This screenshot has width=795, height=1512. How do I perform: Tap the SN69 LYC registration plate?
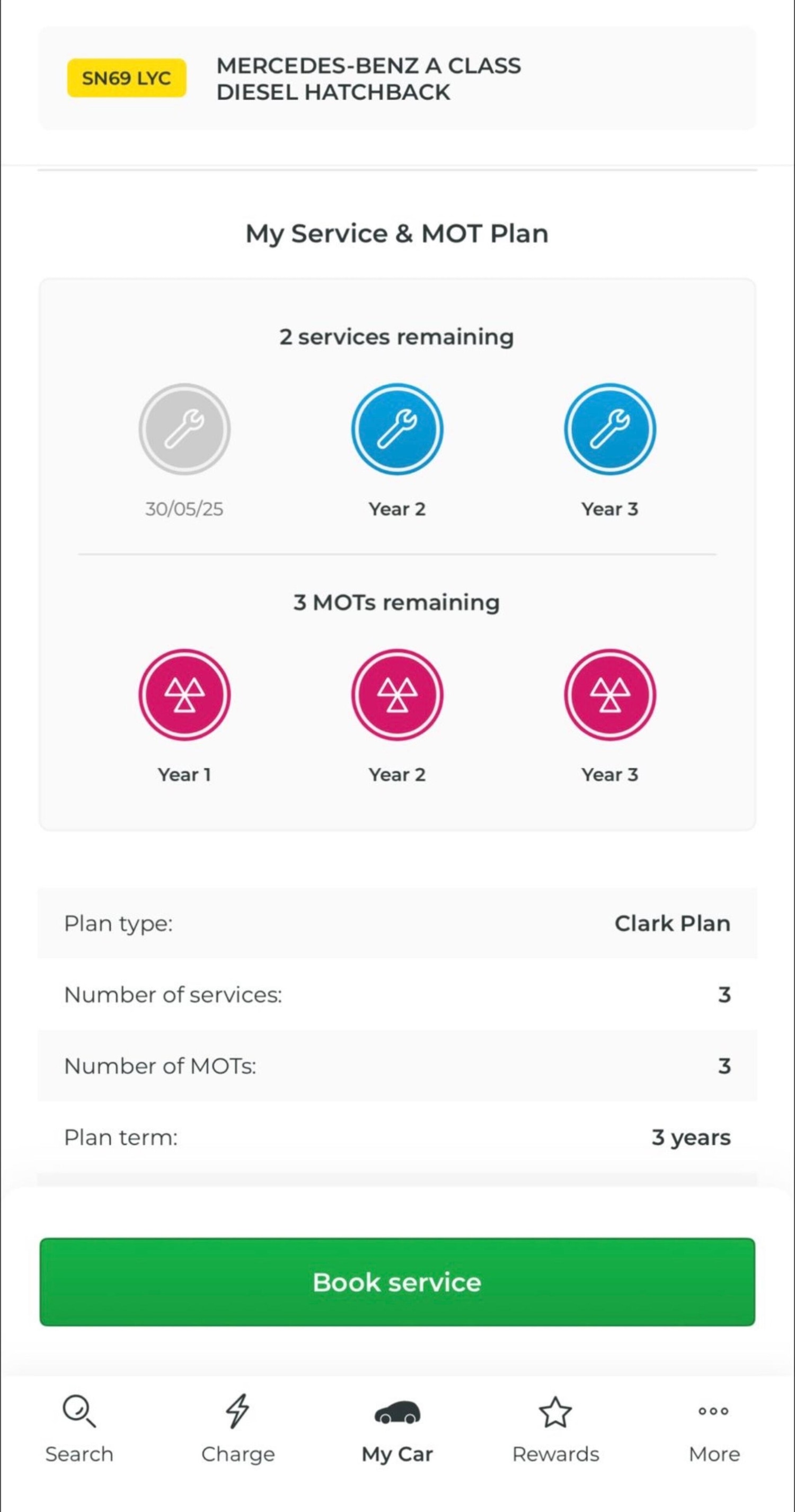(127, 78)
